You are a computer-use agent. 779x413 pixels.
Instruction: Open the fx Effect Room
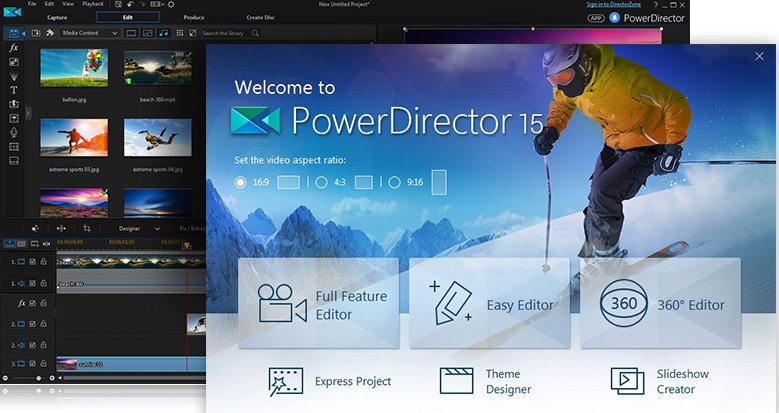click(14, 48)
